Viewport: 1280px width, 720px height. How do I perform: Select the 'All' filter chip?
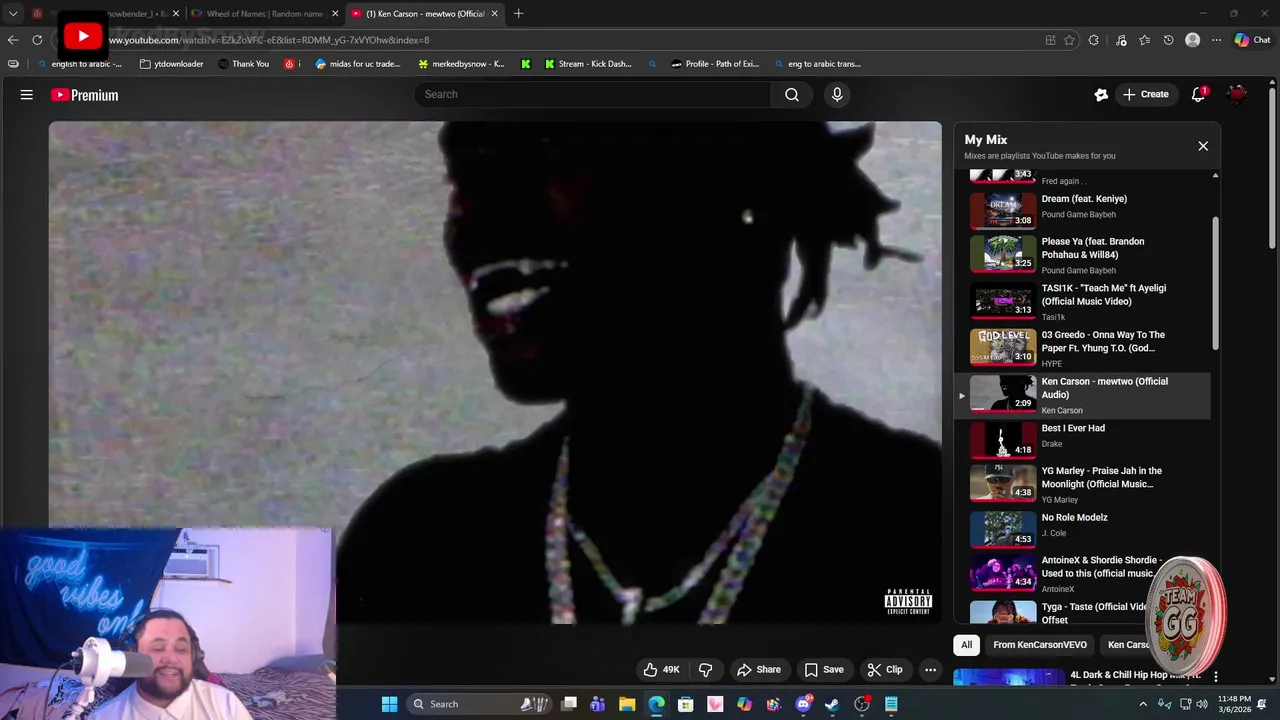click(x=966, y=645)
